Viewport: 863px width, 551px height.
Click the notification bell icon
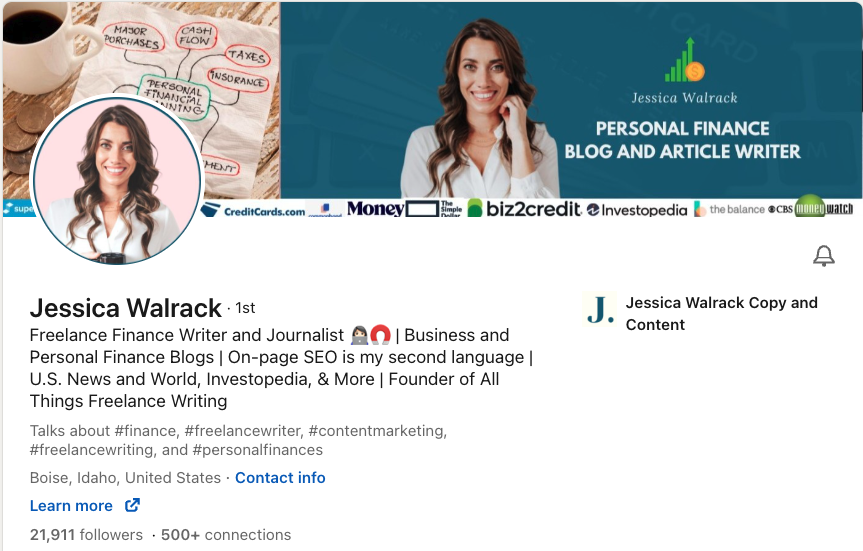(824, 256)
